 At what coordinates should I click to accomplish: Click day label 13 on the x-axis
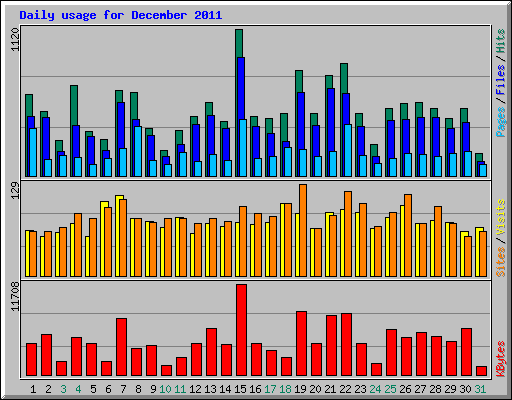(210, 389)
